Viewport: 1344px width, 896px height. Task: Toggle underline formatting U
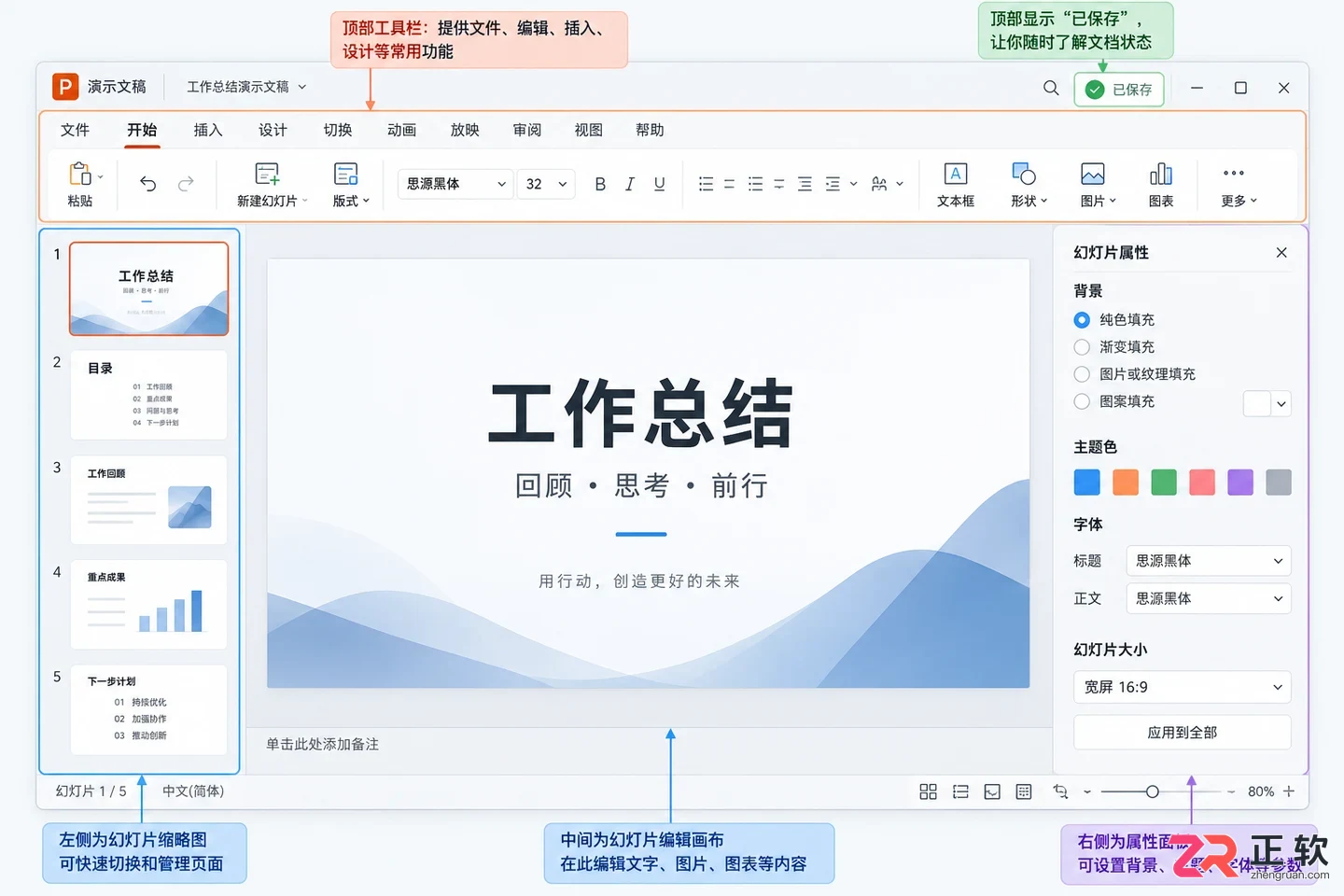(660, 184)
